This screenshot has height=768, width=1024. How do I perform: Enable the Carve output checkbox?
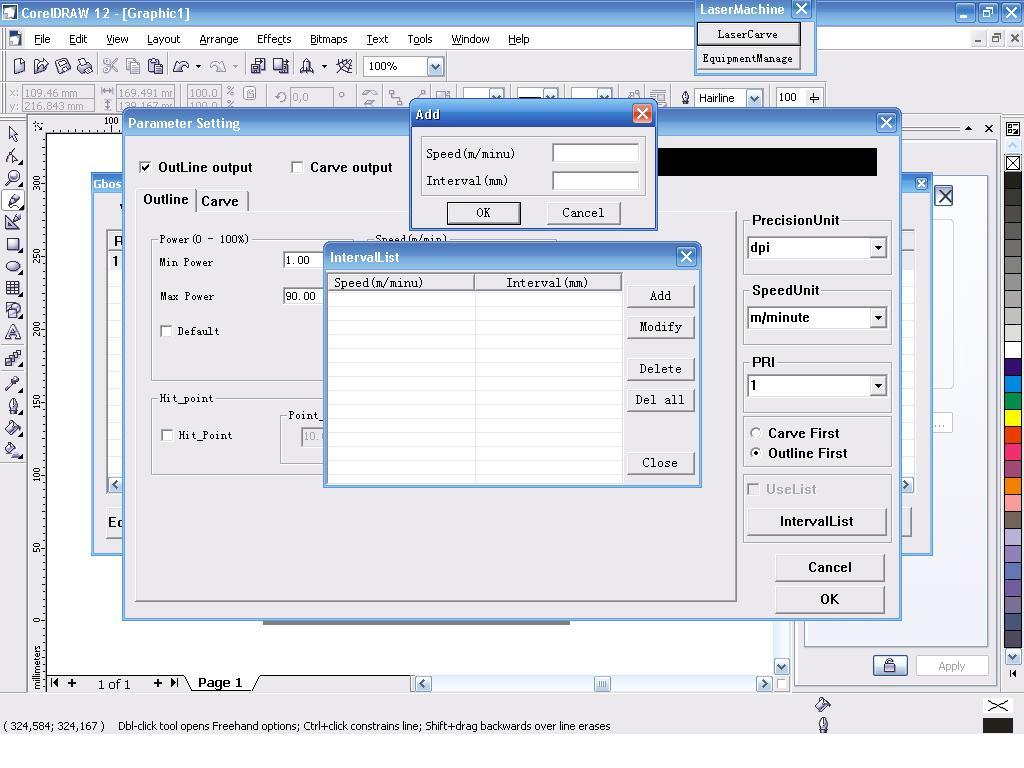(x=297, y=167)
